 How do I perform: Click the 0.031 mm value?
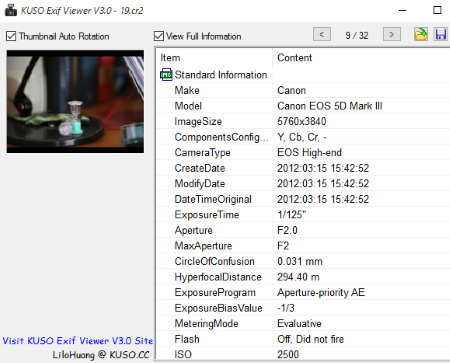300,261
